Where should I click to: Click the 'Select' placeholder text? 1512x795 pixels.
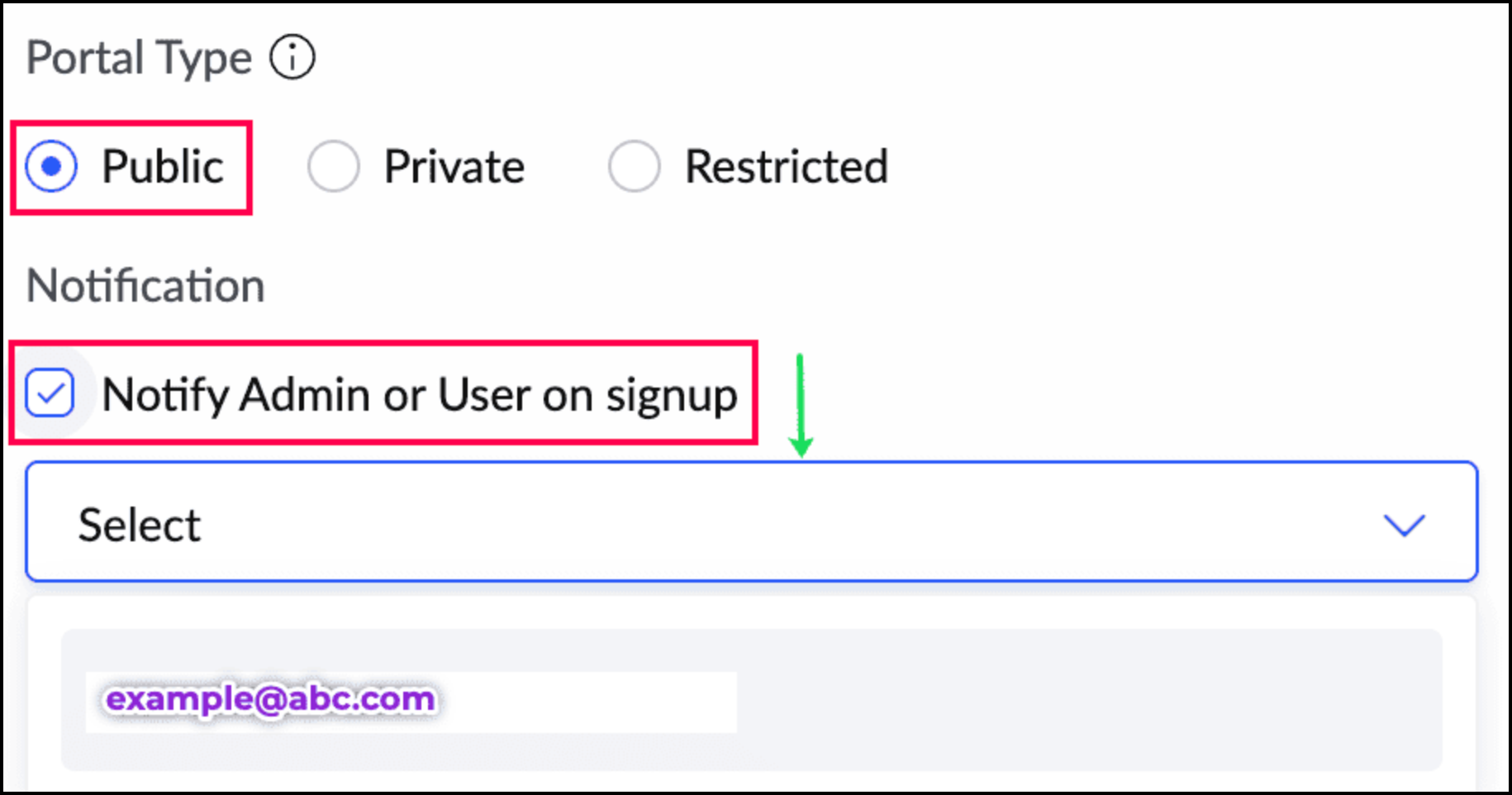click(139, 525)
